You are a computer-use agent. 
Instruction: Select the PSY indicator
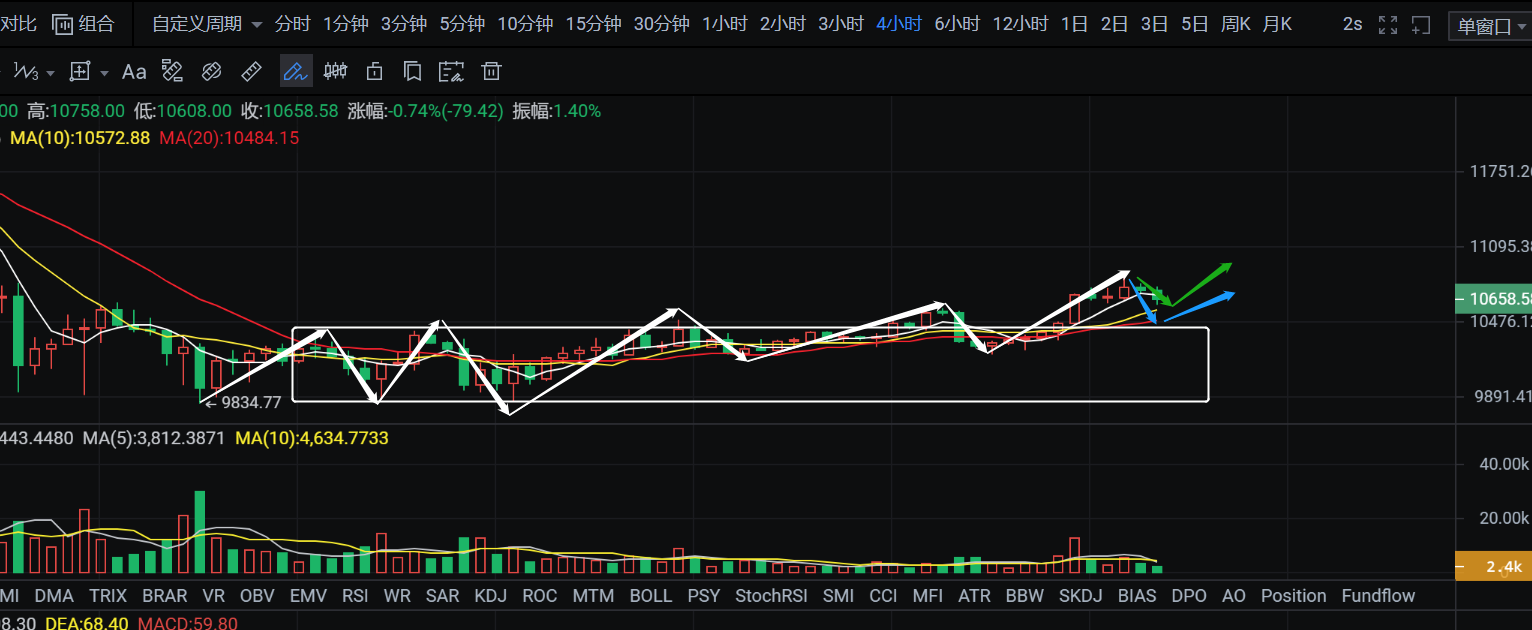click(704, 596)
